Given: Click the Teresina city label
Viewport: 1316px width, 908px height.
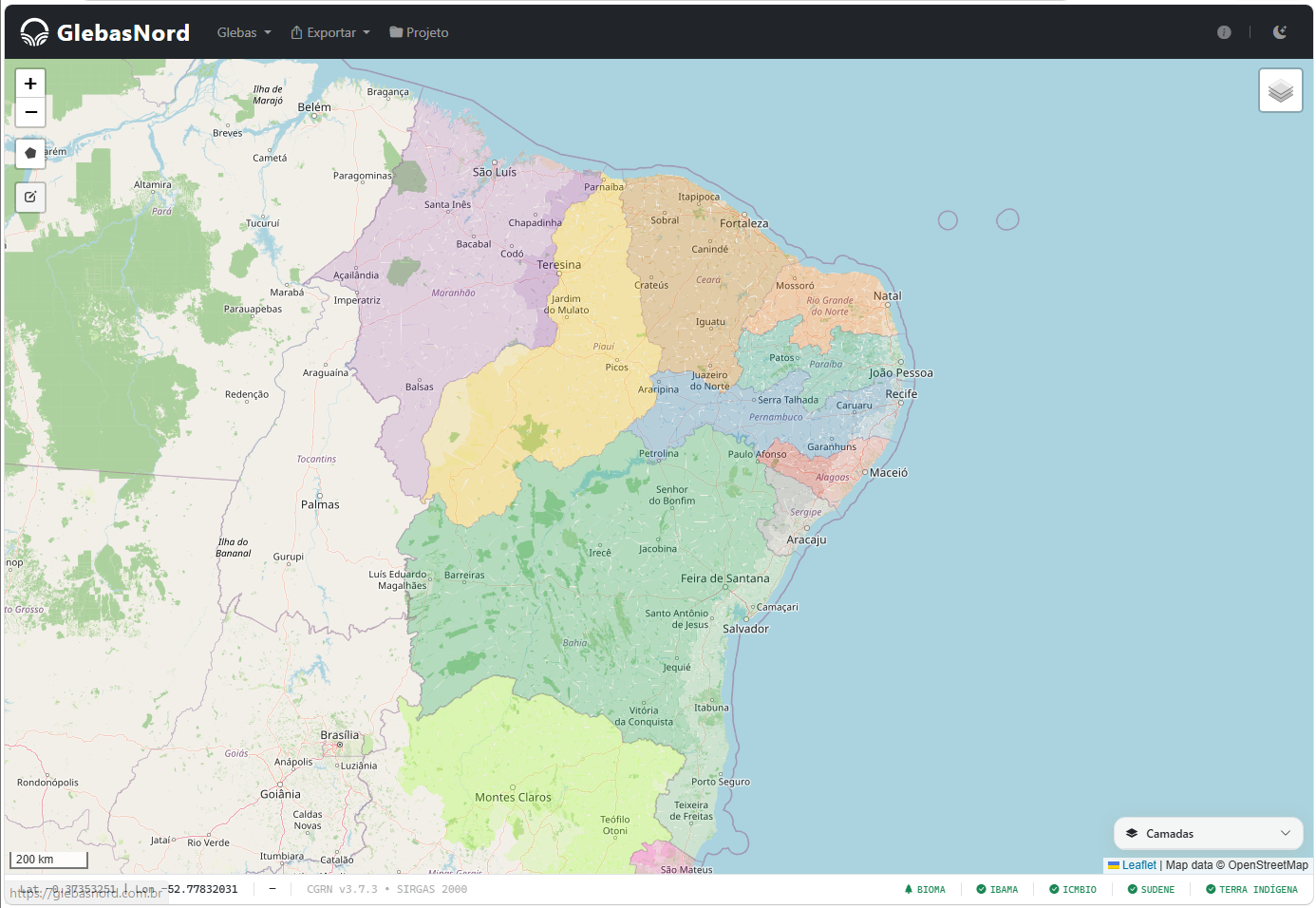Looking at the screenshot, I should pyautogui.click(x=559, y=265).
